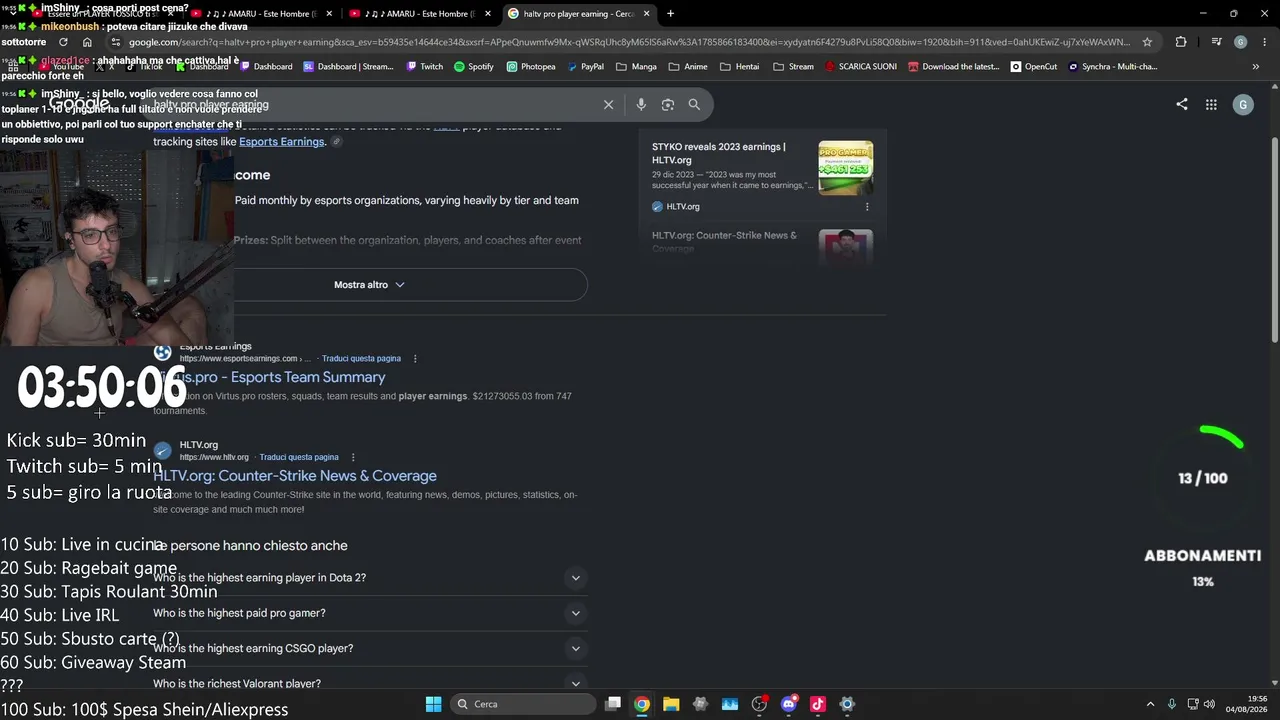Open the Manga bookmarks folder
Image resolution: width=1280 pixels, height=720 pixels.
click(x=636, y=67)
